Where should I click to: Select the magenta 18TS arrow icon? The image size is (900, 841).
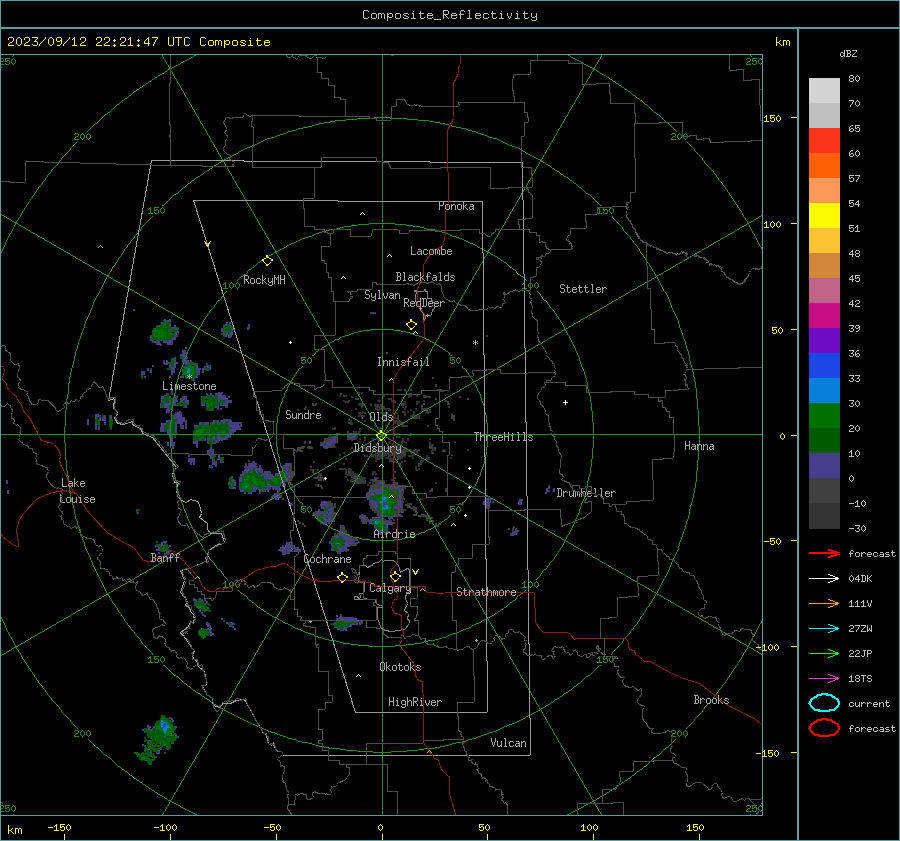click(x=824, y=679)
